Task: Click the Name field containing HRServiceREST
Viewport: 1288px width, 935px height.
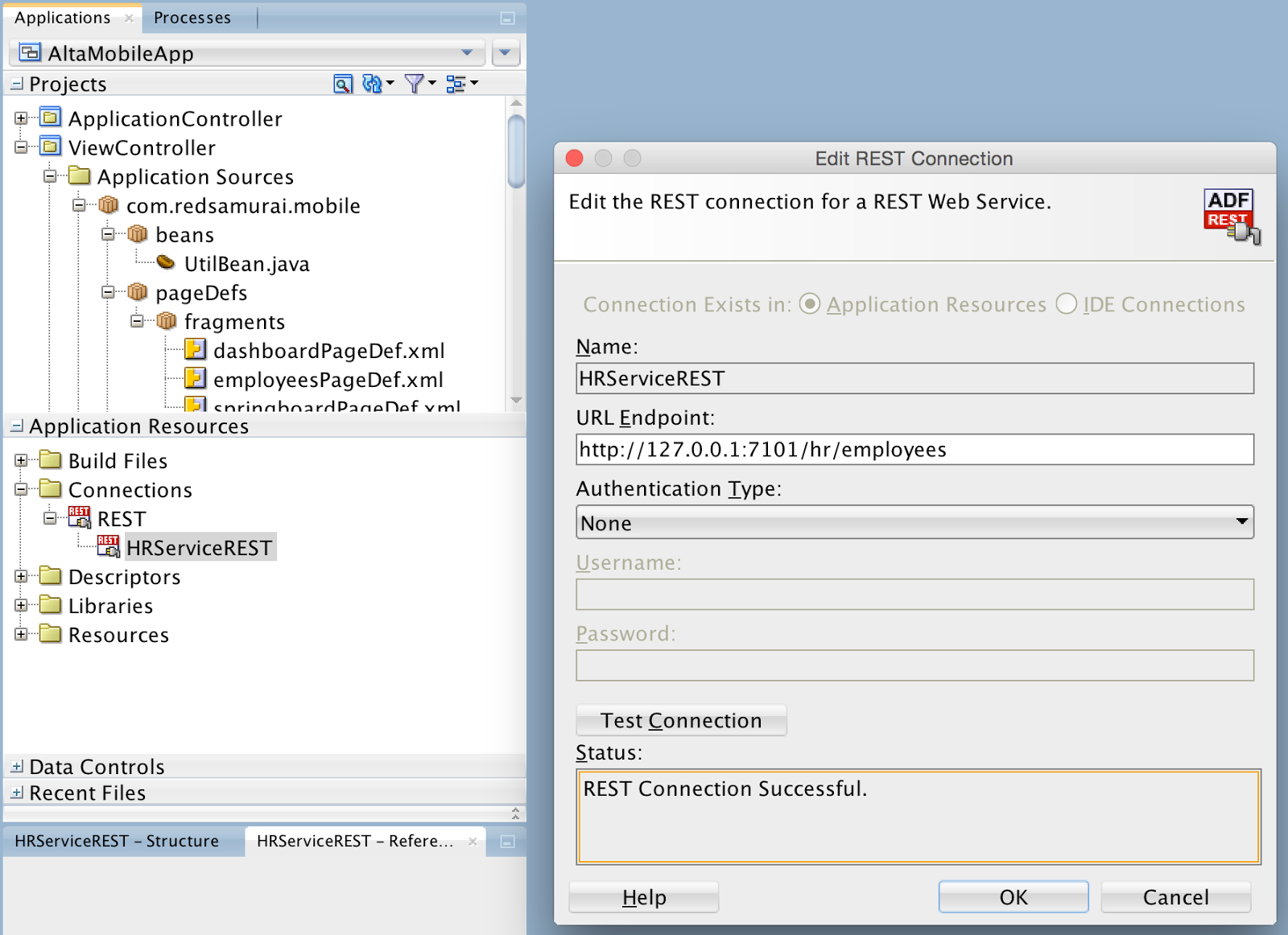Action: [915, 378]
